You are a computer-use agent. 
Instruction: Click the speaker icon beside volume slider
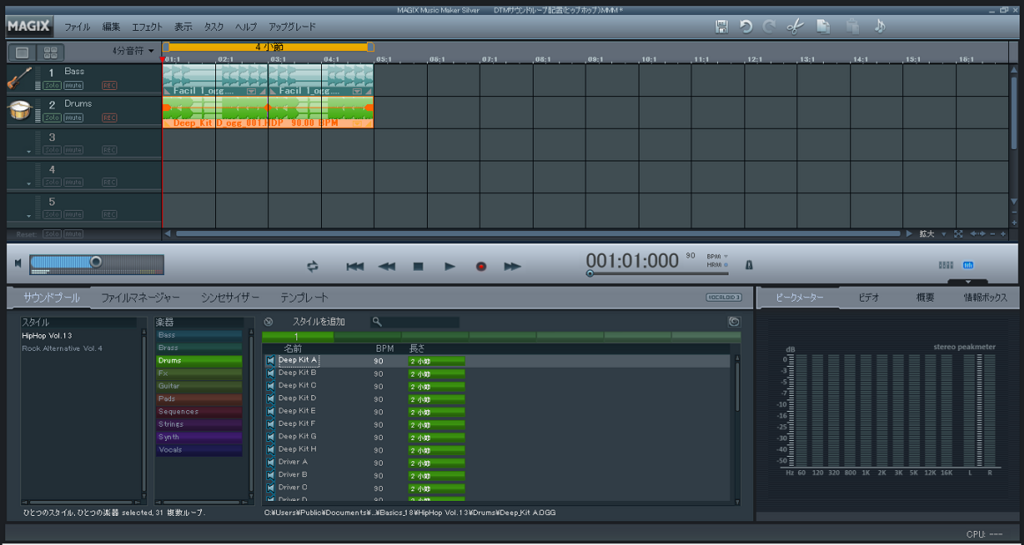tap(18, 263)
